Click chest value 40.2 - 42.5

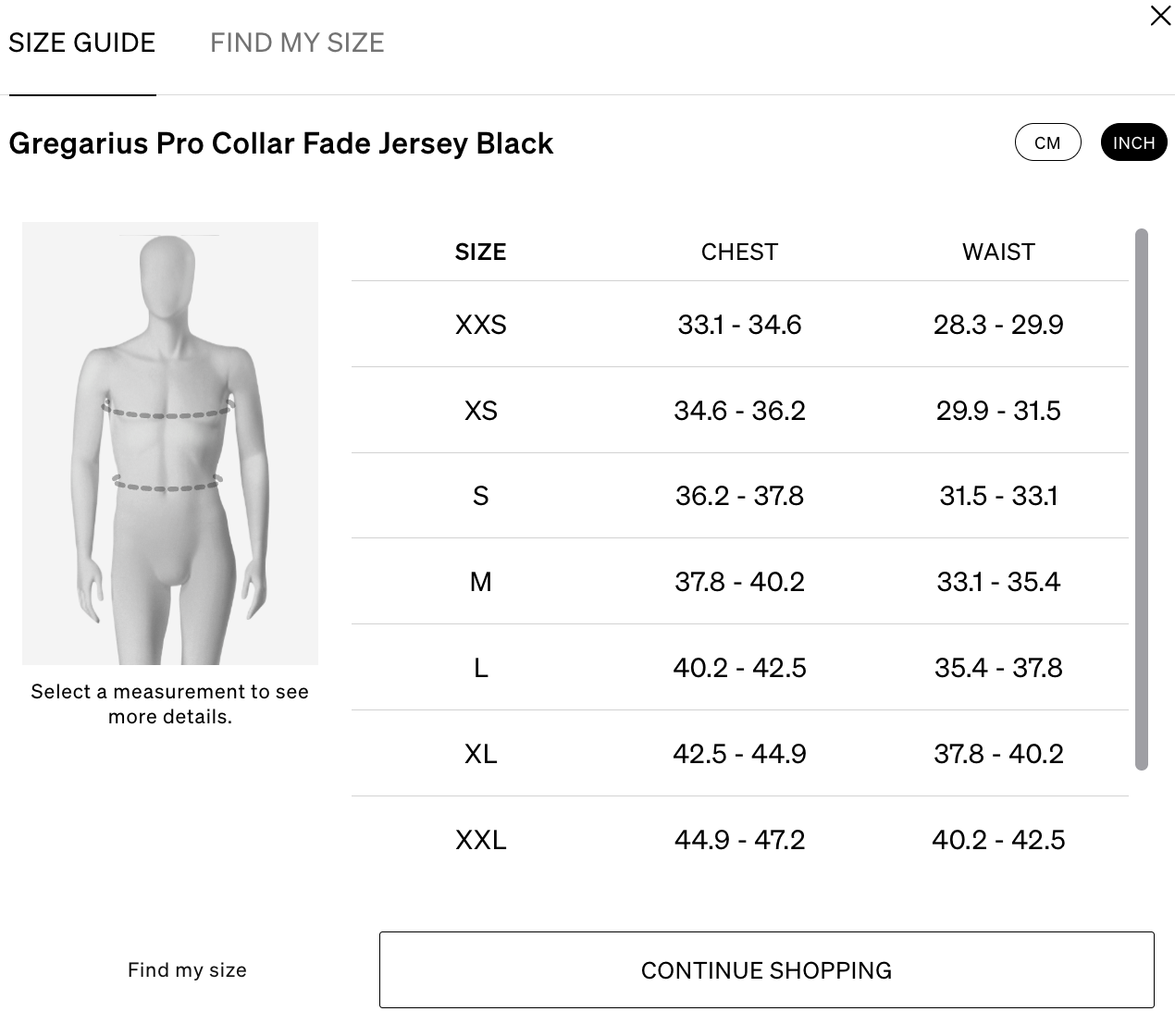tap(739, 668)
